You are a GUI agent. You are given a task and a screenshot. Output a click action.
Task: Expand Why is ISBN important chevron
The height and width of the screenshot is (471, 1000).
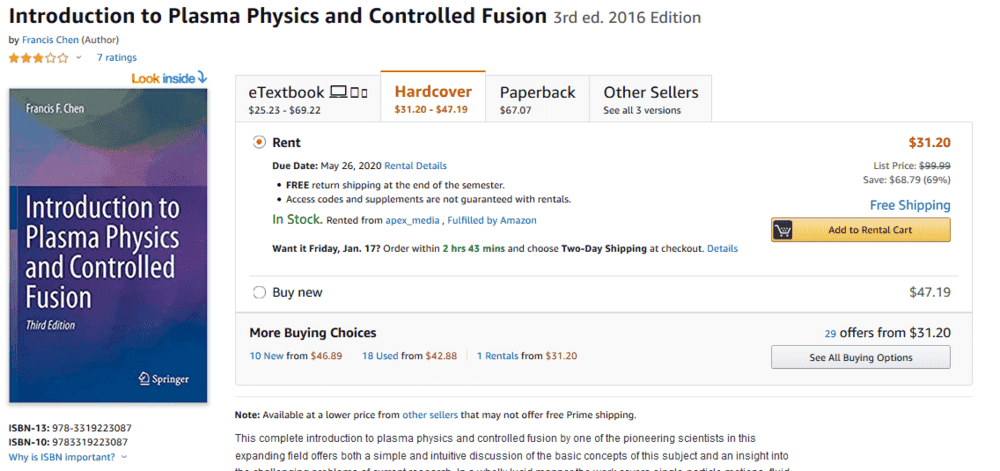point(124,457)
